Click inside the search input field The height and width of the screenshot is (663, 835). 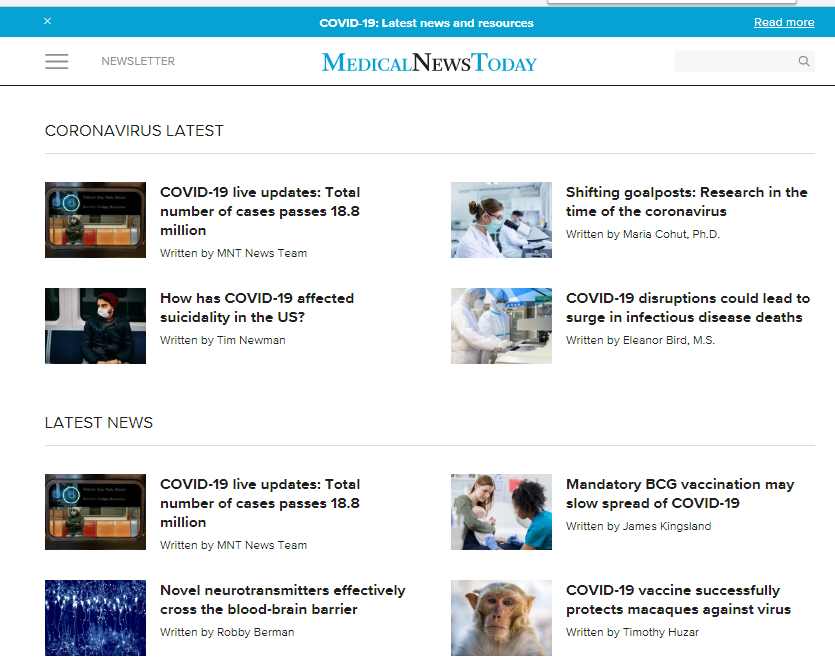point(735,62)
